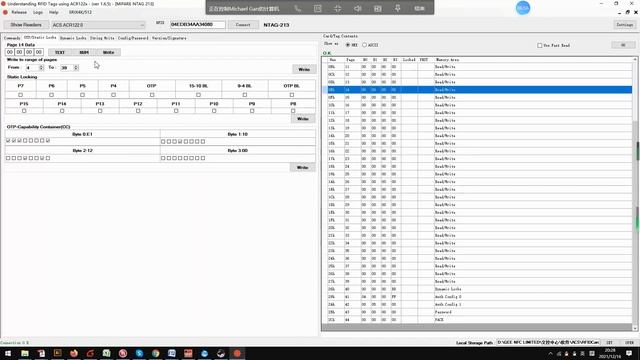Switch to the Version/Signature tab
This screenshot has width=640, height=360.
tap(169, 38)
